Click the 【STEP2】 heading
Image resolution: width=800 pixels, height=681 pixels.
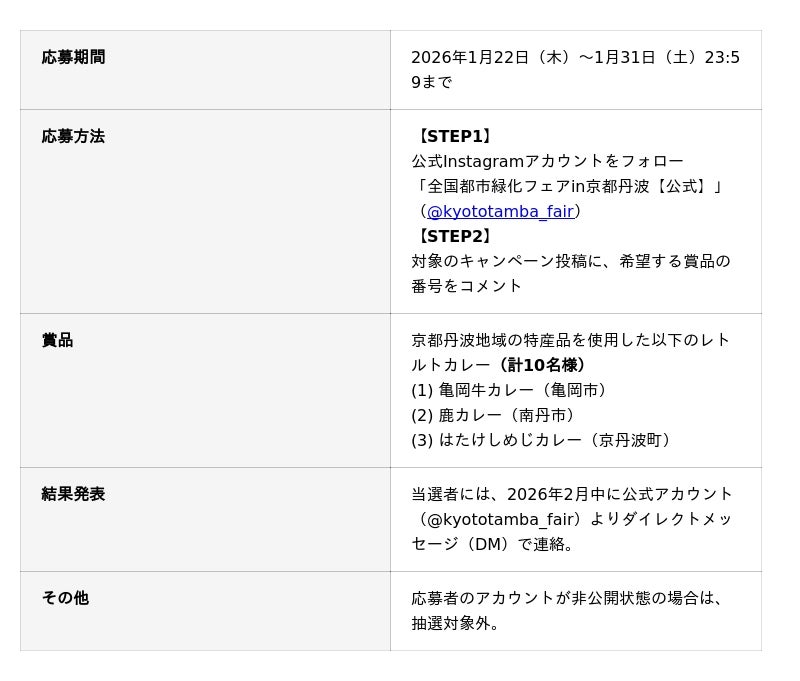454,236
